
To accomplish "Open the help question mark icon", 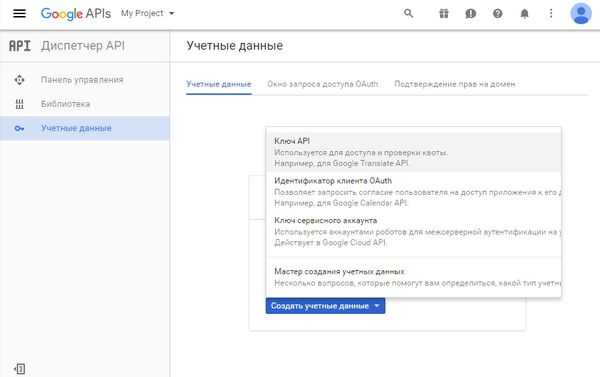I will point(497,14).
